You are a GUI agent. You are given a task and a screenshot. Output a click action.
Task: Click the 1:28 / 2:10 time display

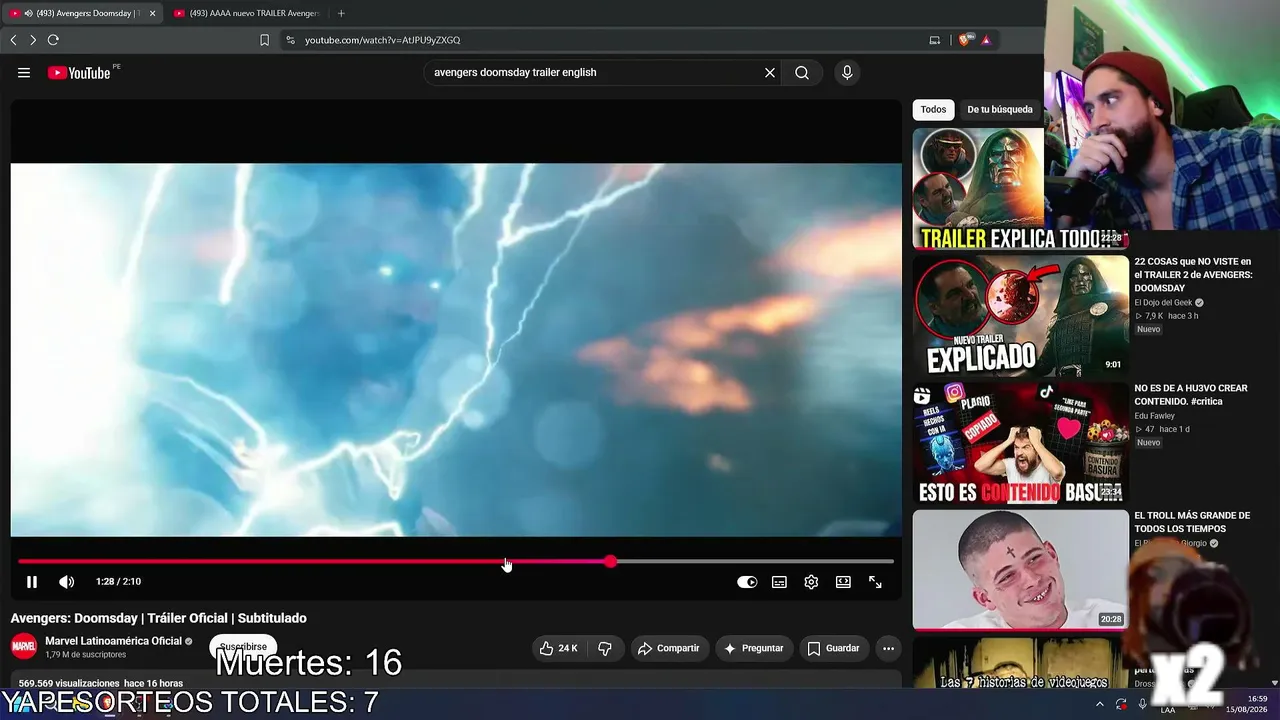coord(118,582)
